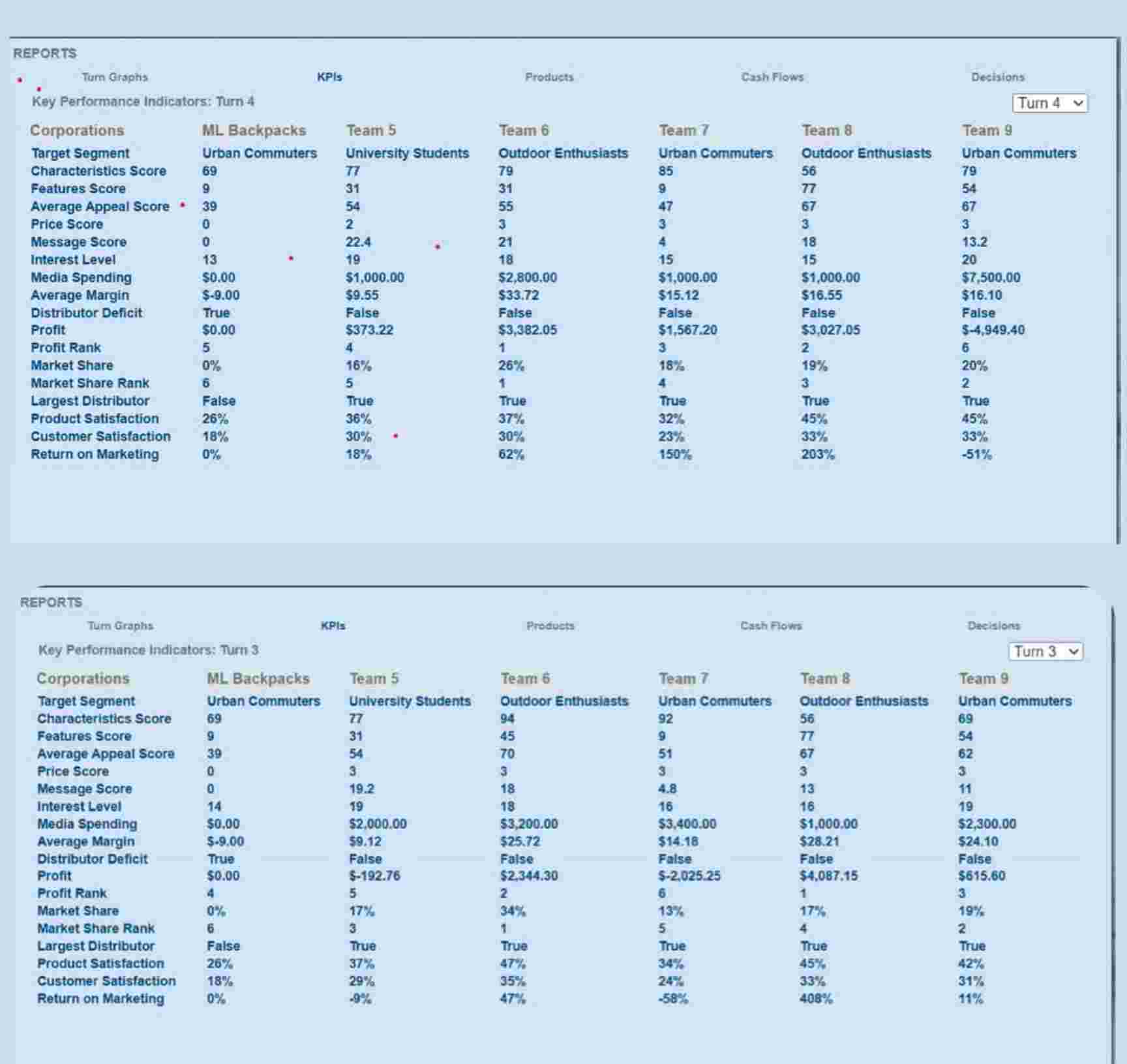Select Team 9 average margin $16.10

[x=982, y=295]
